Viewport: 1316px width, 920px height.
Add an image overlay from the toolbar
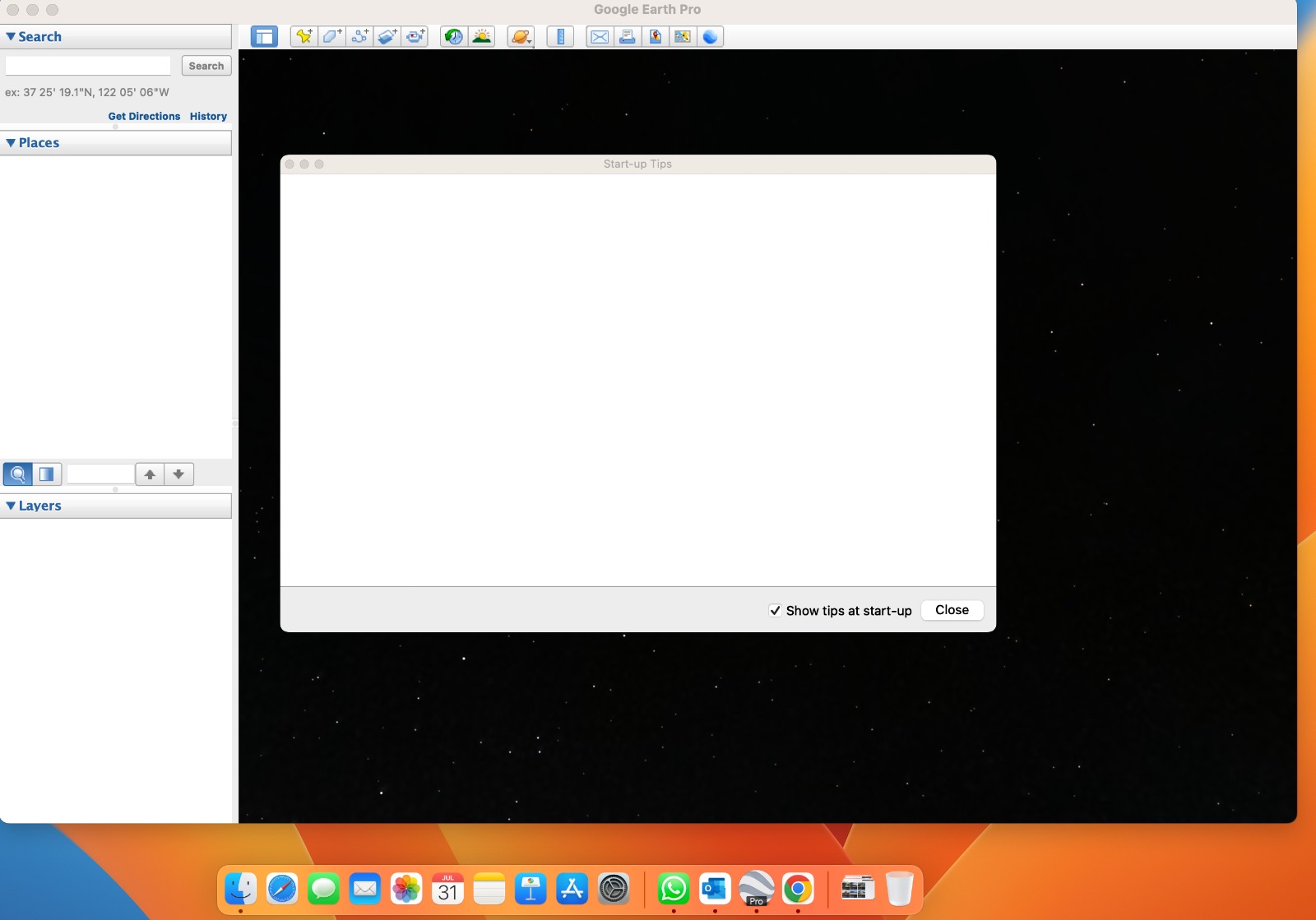(387, 36)
